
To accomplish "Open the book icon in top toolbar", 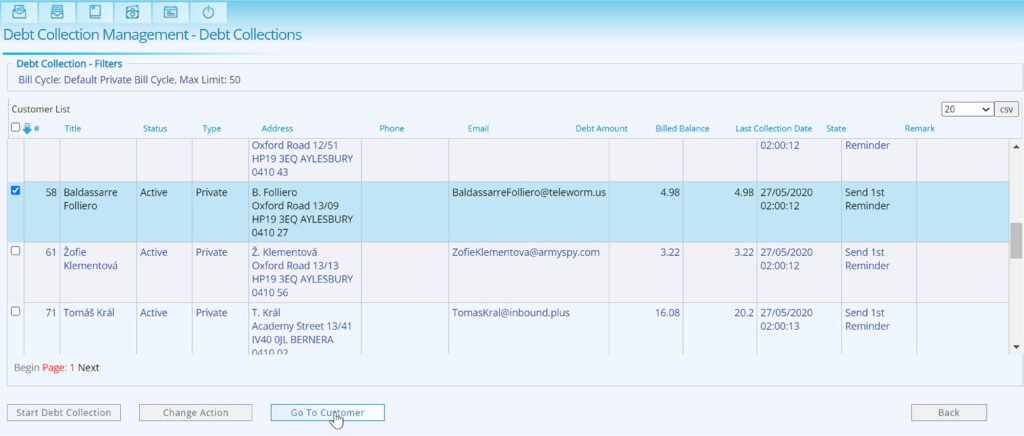I will [95, 12].
